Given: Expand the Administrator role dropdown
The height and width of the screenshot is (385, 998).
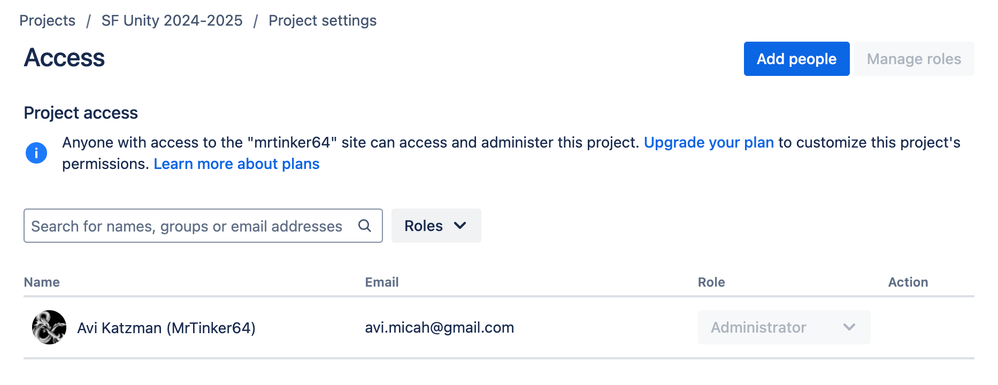Looking at the screenshot, I should coord(784,328).
